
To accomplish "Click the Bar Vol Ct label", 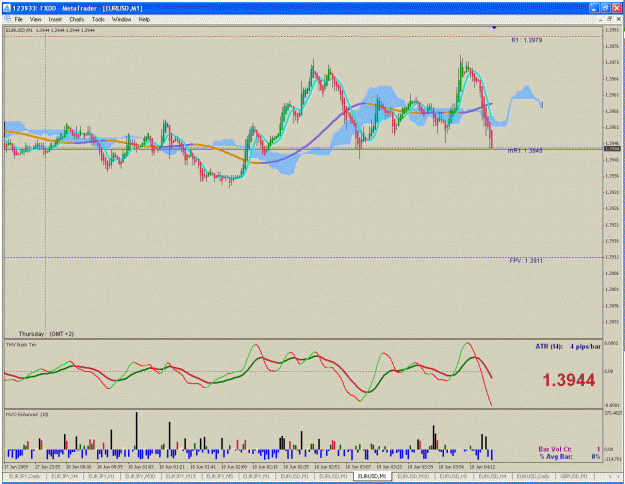I will pyautogui.click(x=555, y=449).
